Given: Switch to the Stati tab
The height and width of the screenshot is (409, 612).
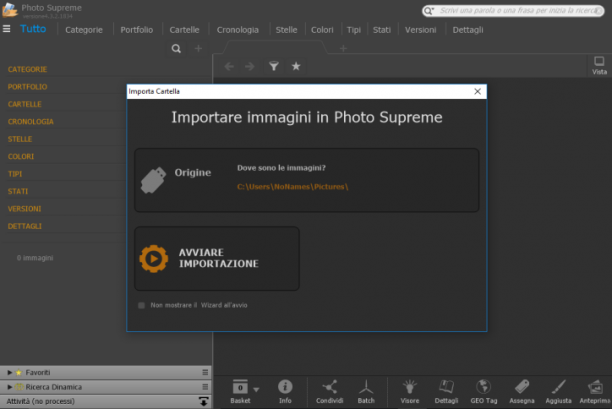Looking at the screenshot, I should point(382,30).
